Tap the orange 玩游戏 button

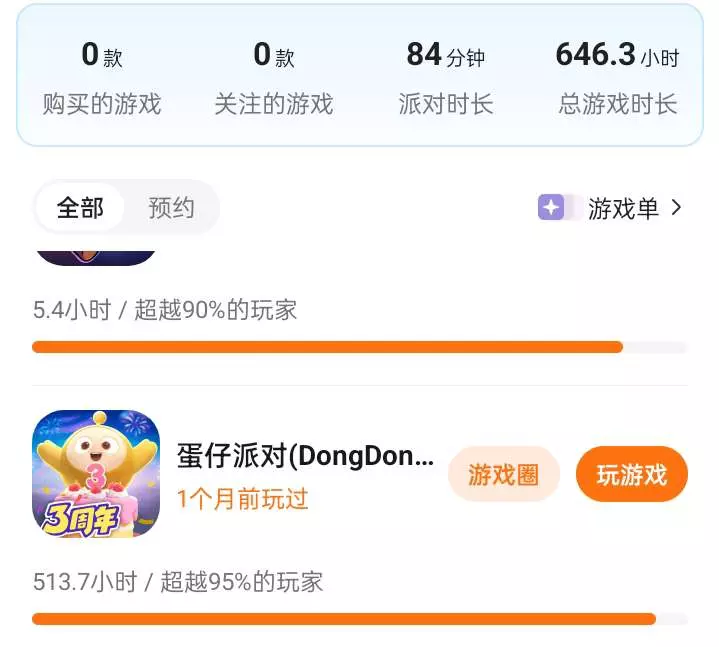click(631, 474)
